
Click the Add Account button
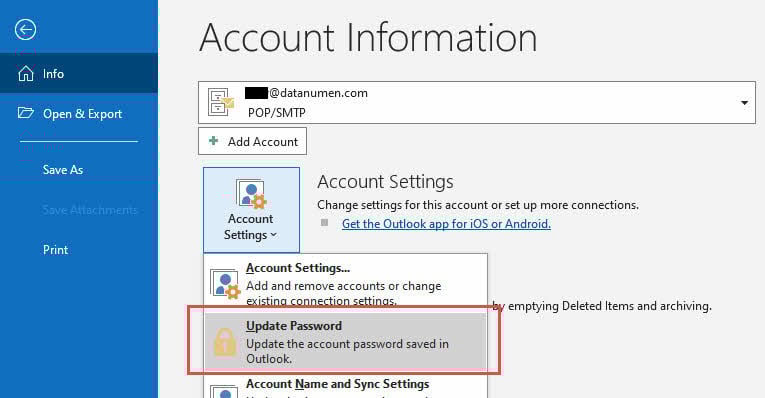coord(252,141)
